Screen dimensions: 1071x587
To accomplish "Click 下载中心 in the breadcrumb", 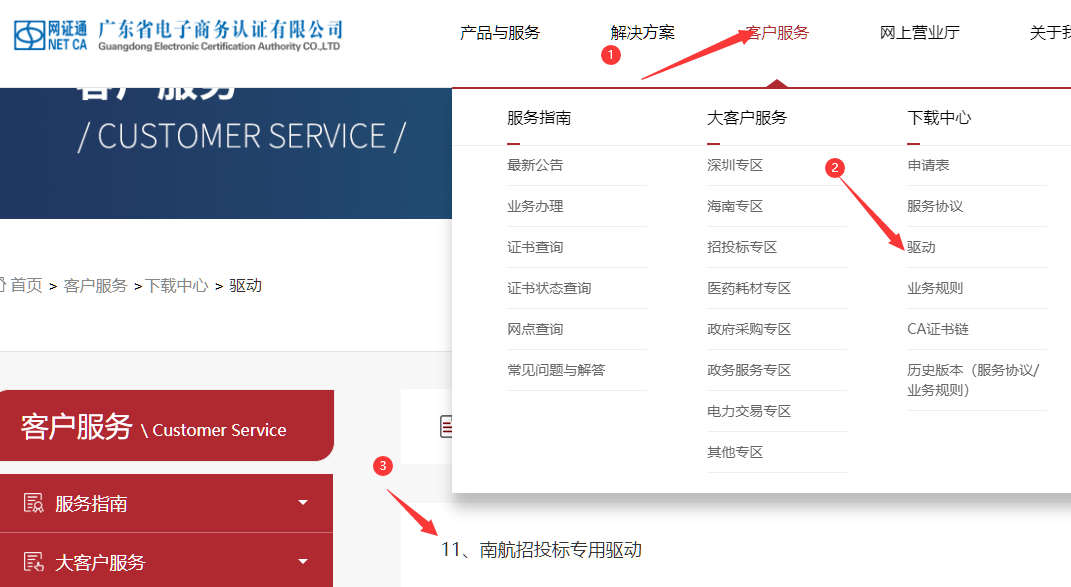I will (x=177, y=286).
